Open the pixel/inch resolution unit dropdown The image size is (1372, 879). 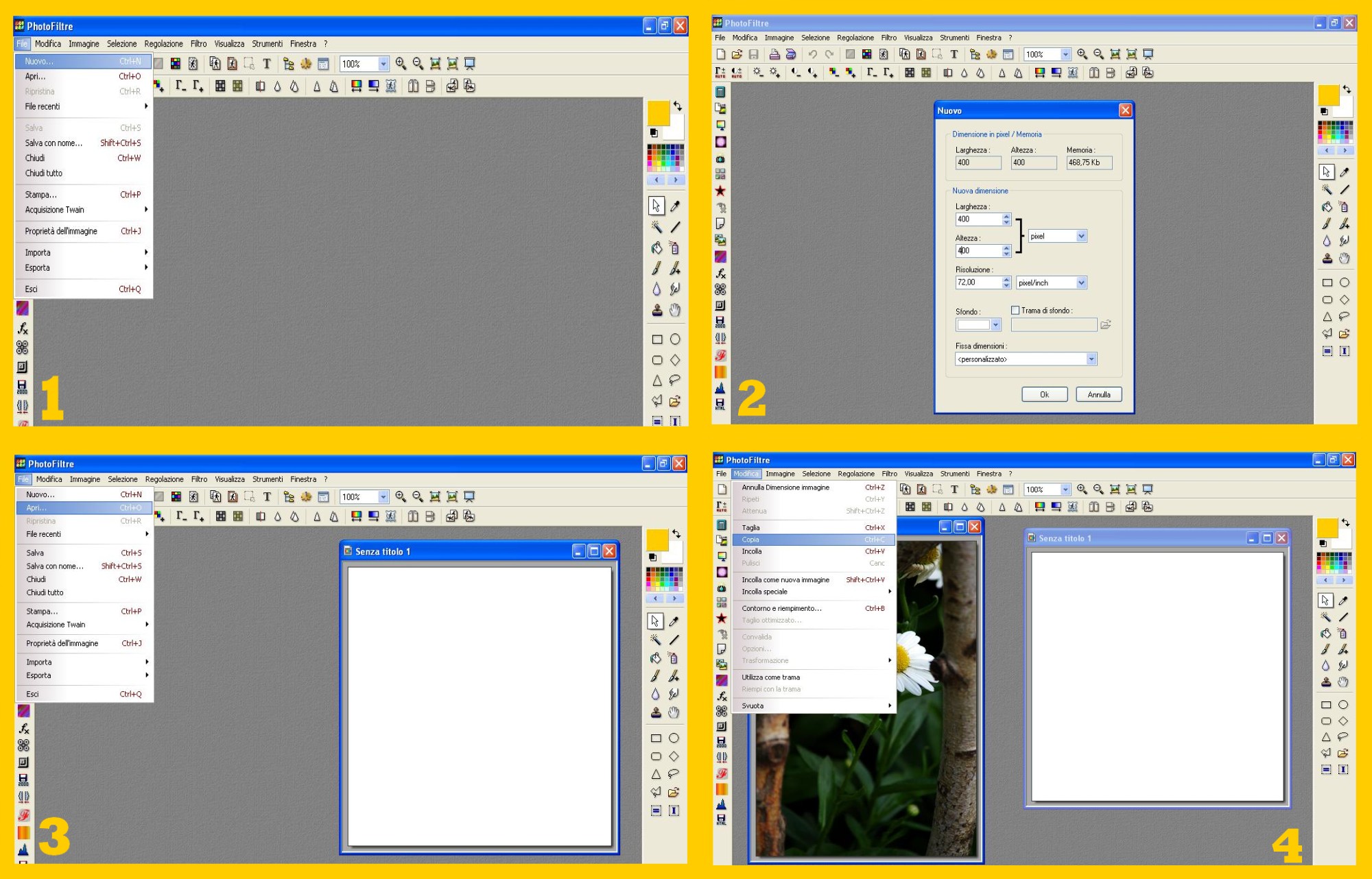[x=1081, y=282]
